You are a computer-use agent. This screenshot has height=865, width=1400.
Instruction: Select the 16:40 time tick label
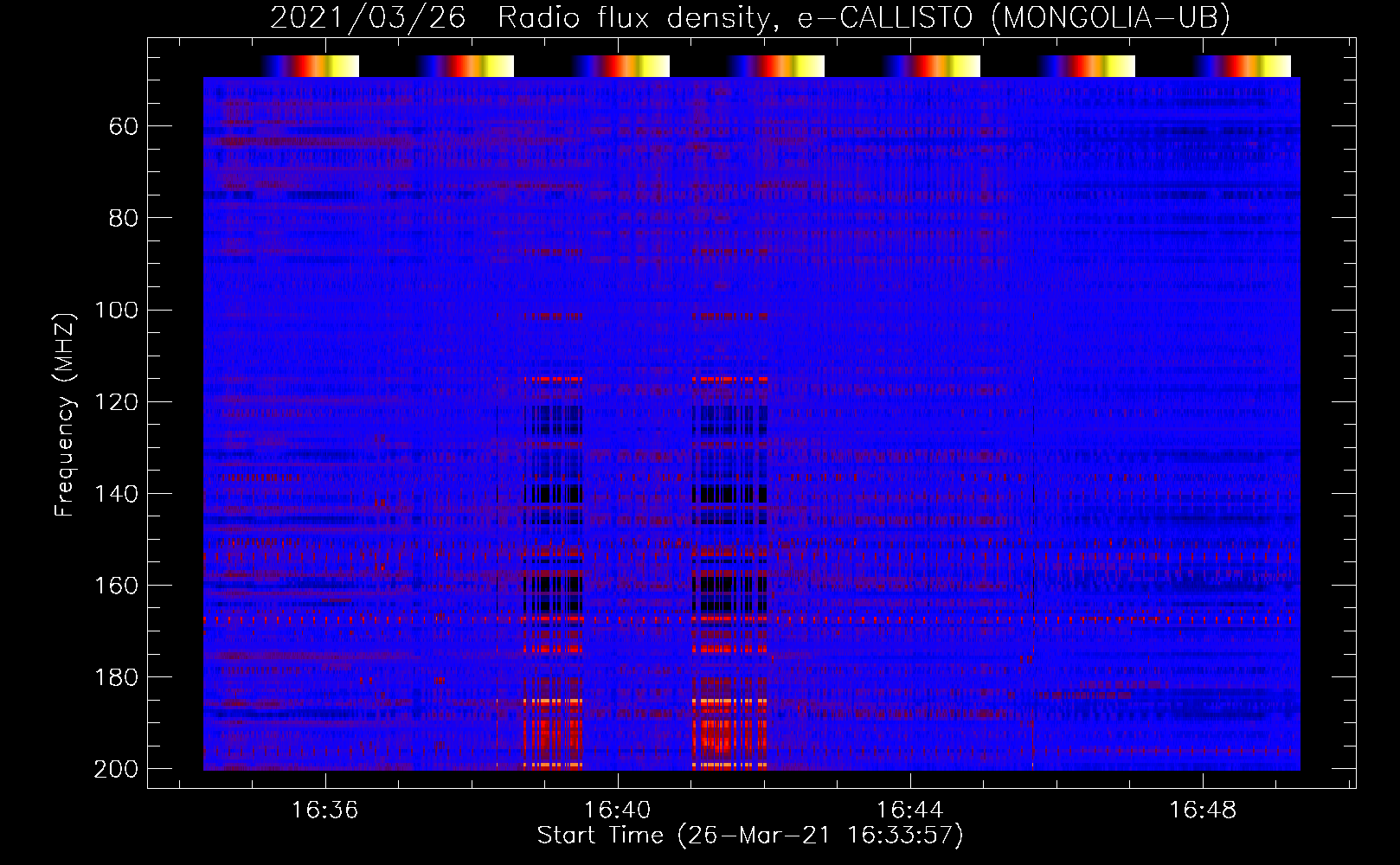pos(618,811)
